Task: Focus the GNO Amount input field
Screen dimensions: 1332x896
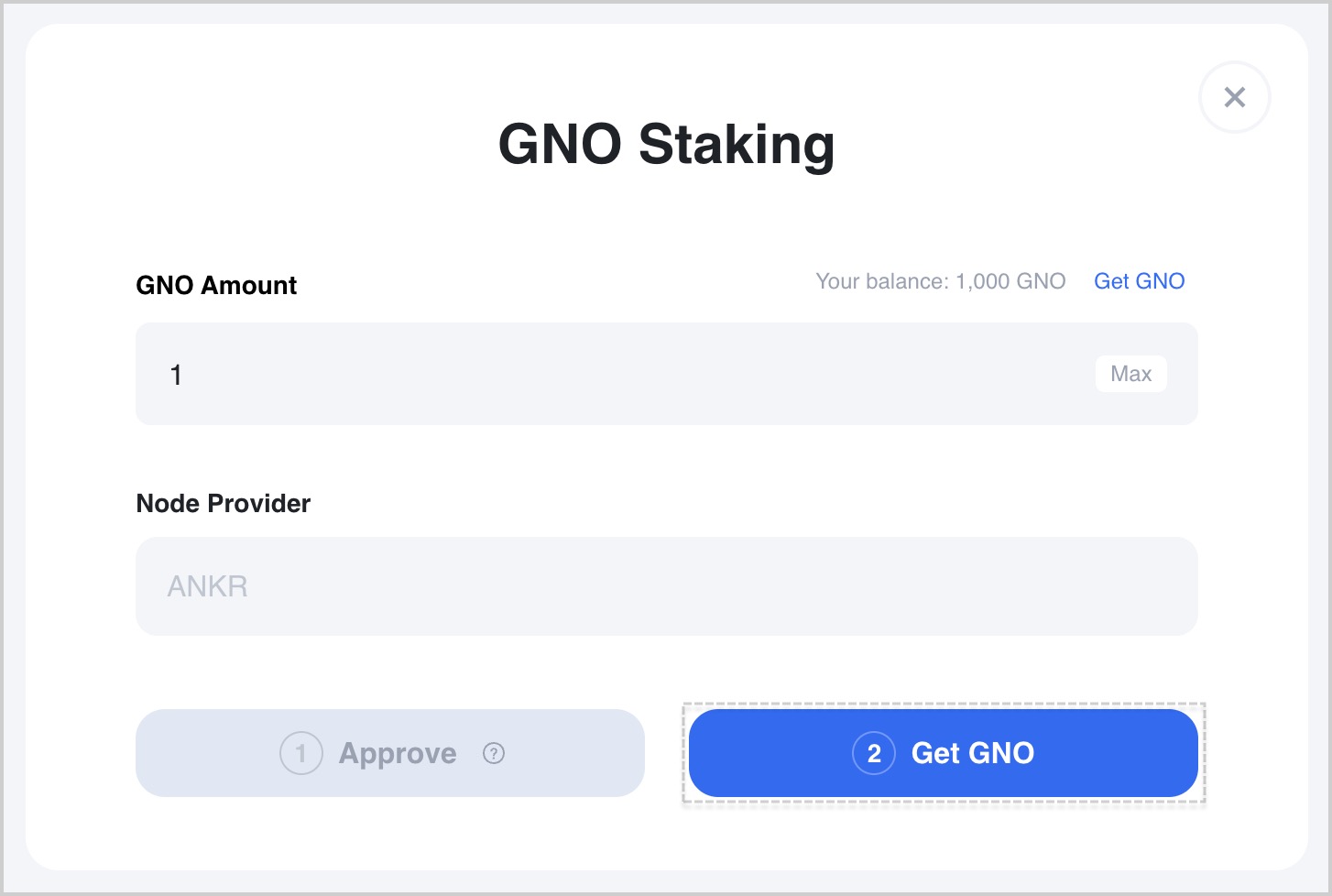Action: coord(667,374)
